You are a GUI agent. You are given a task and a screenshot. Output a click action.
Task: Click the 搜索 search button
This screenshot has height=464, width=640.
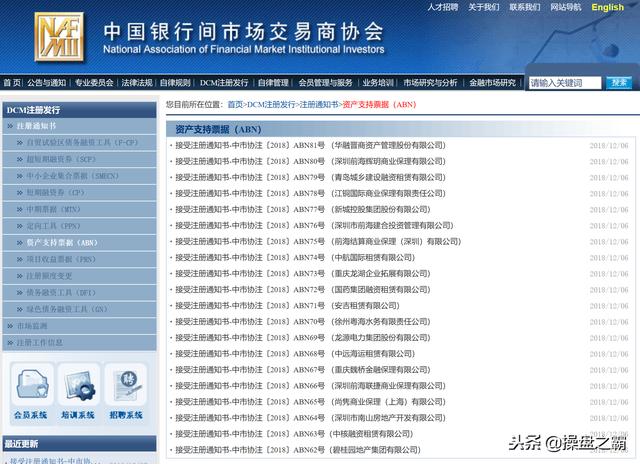[619, 83]
